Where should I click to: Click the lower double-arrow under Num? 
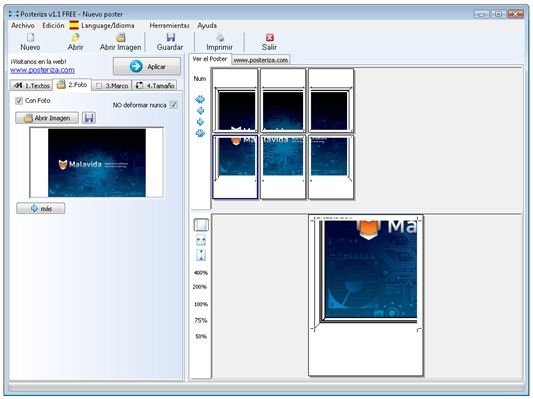click(x=200, y=133)
